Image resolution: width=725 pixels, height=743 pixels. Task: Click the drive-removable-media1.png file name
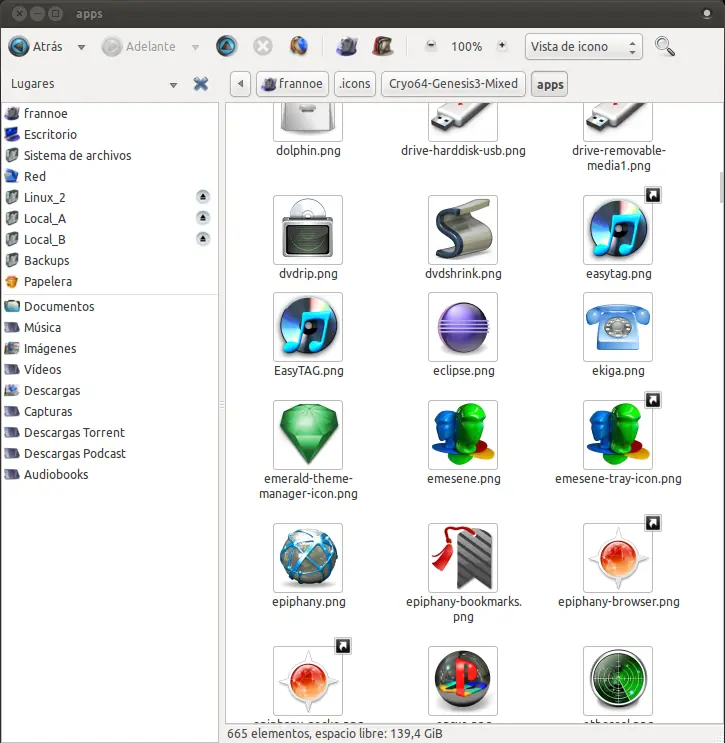tap(618, 158)
